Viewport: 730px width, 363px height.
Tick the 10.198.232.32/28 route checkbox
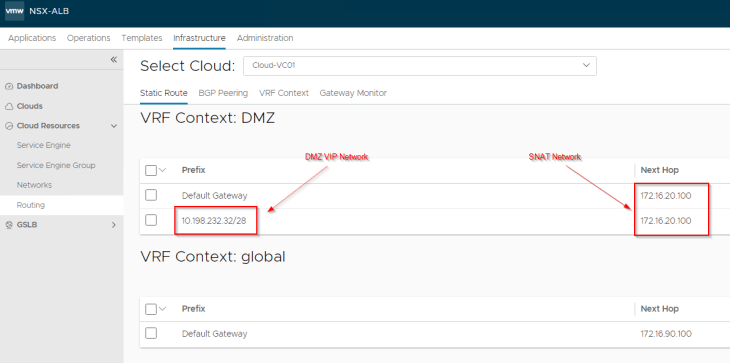(151, 220)
